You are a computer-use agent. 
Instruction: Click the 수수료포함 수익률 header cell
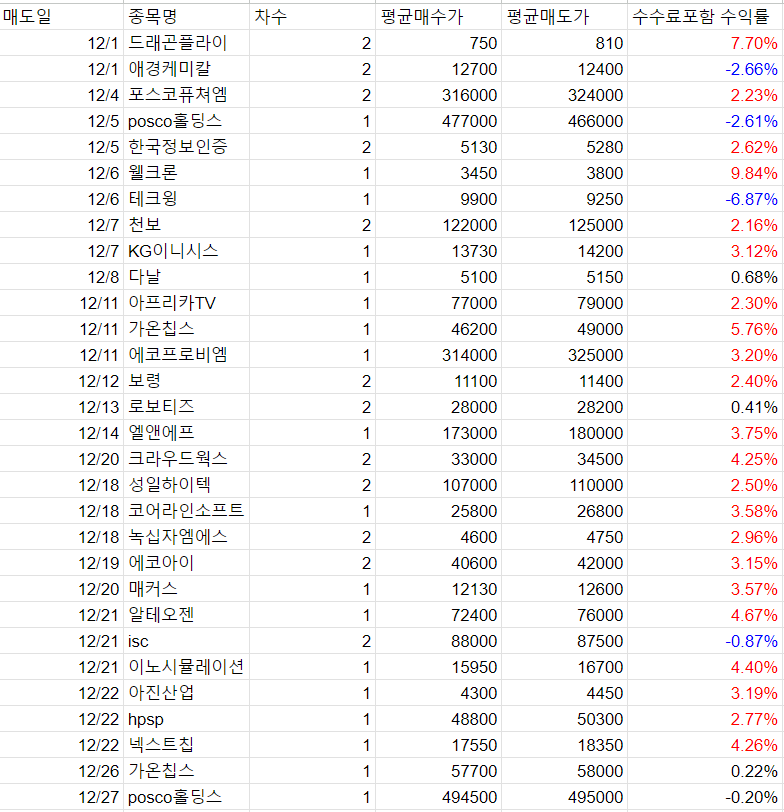coord(705,17)
